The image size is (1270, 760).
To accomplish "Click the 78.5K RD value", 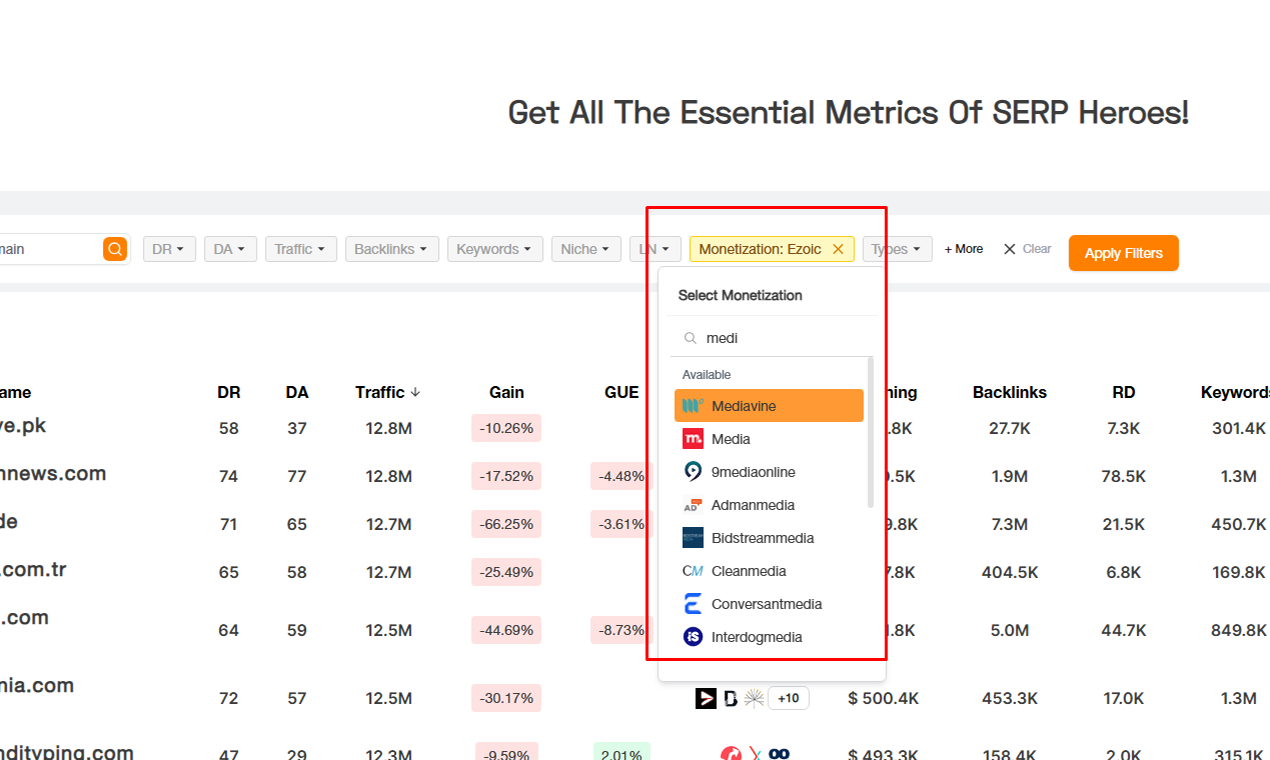I will pos(1124,476).
